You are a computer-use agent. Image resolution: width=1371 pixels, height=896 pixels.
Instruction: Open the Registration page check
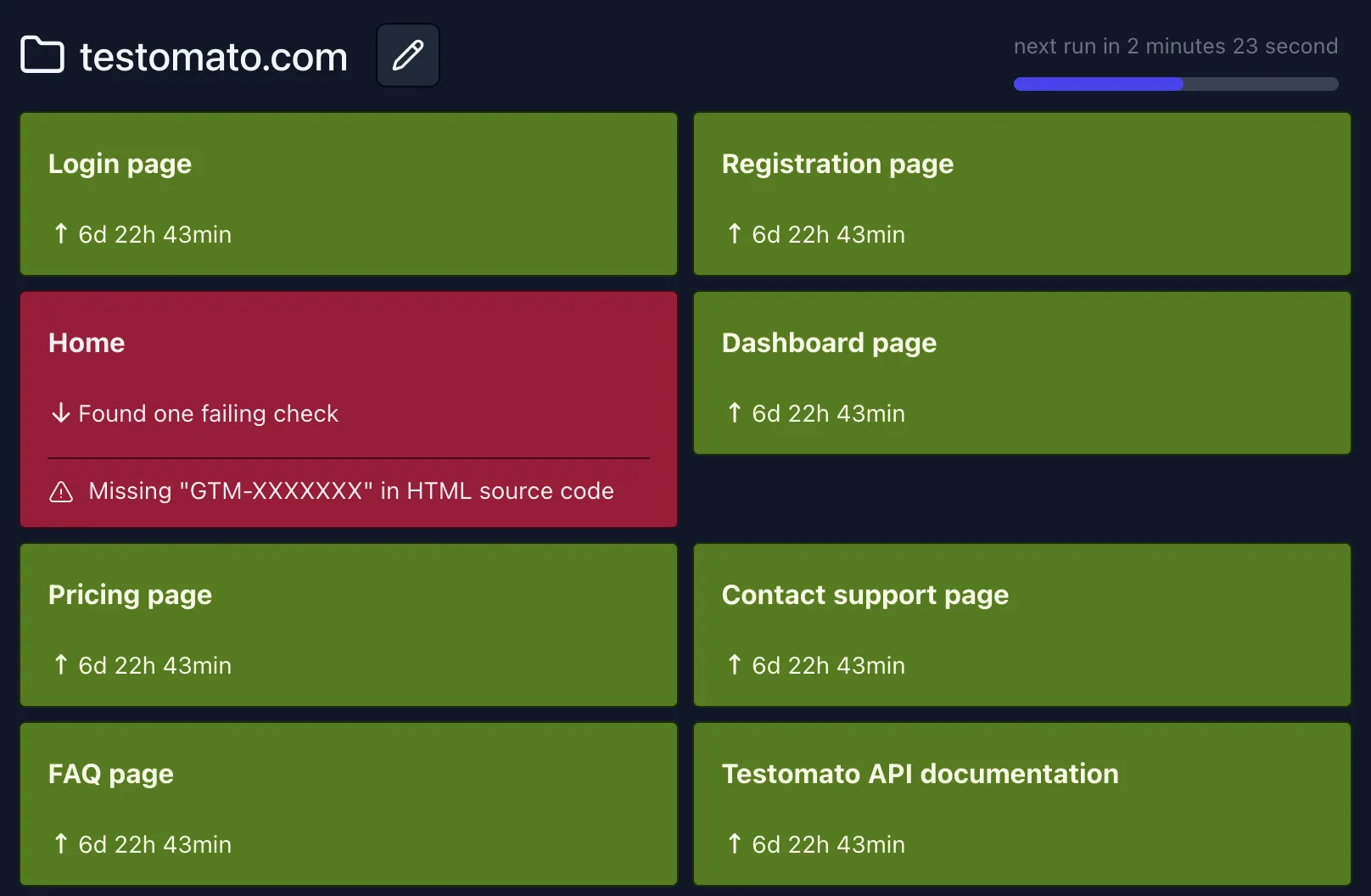pyautogui.click(x=1022, y=194)
